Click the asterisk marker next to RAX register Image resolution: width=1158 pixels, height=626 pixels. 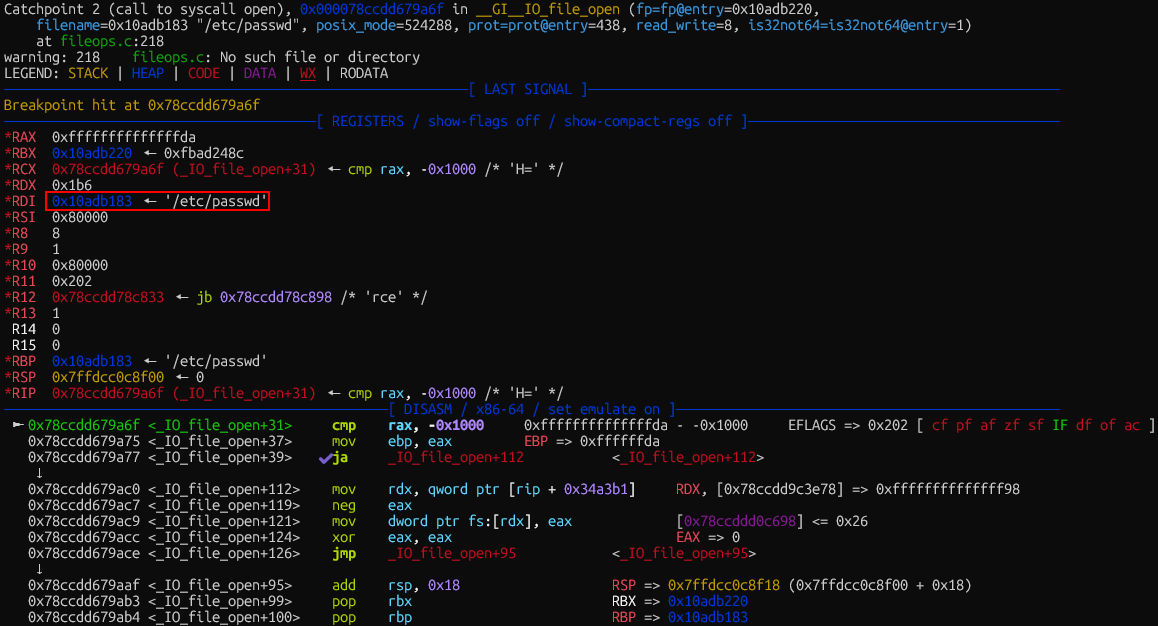point(8,137)
